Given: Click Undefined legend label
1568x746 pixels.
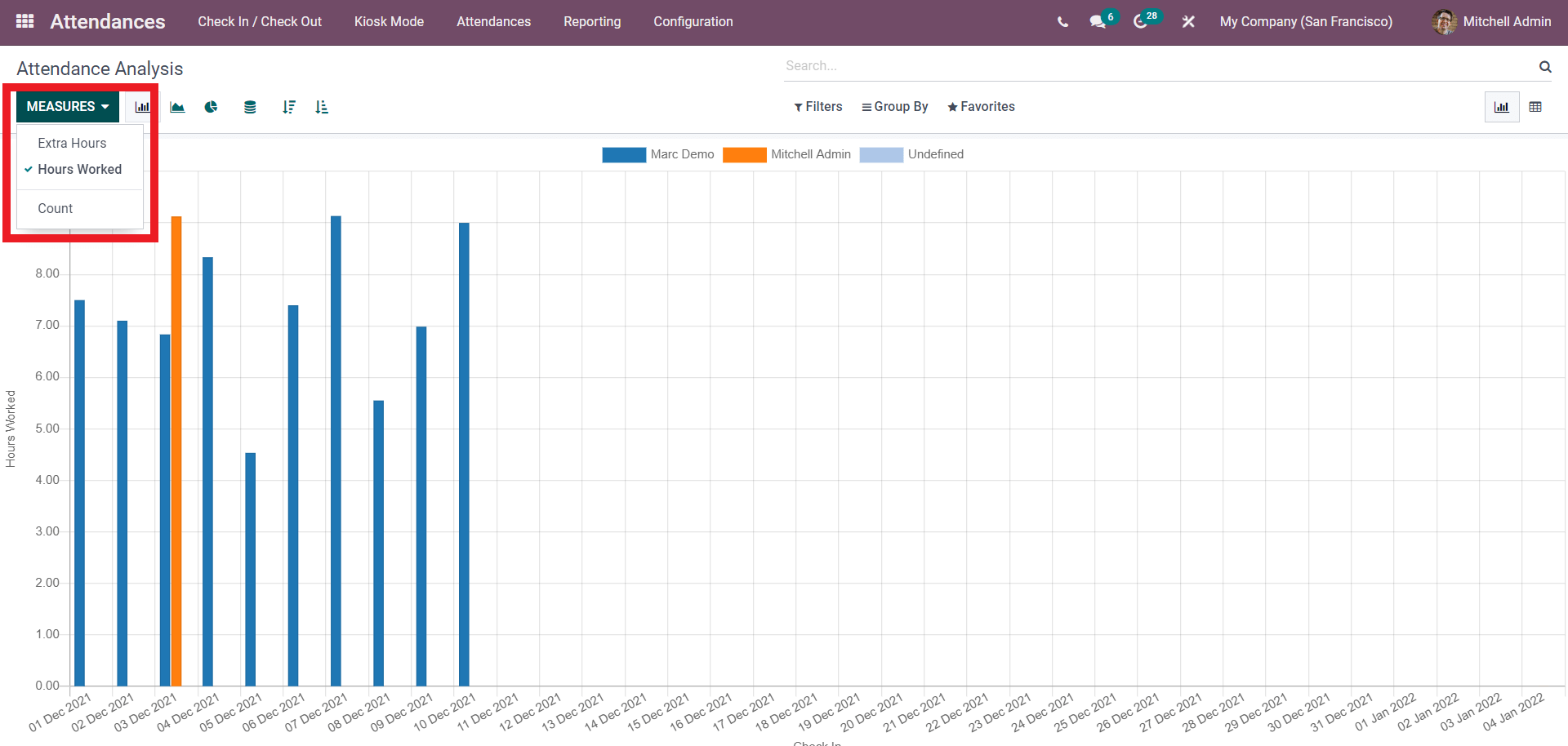Looking at the screenshot, I should (936, 154).
